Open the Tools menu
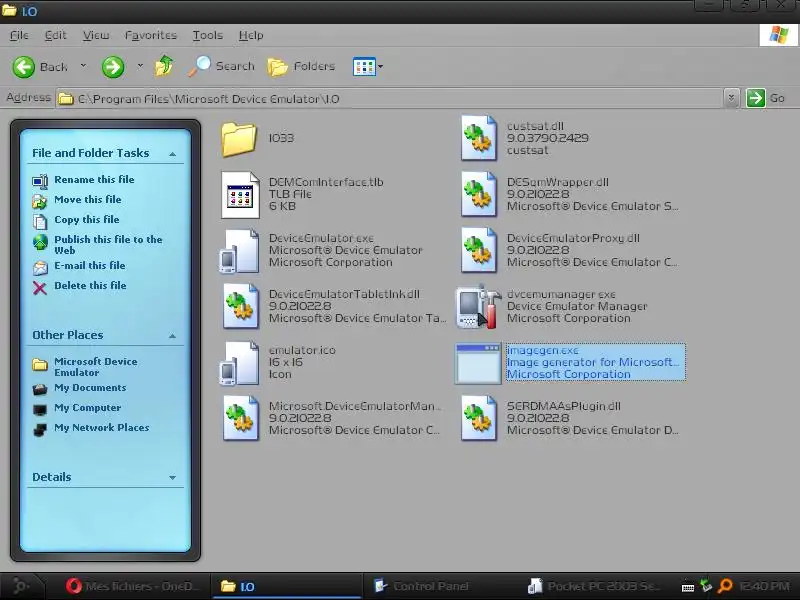800x600 pixels. click(207, 35)
